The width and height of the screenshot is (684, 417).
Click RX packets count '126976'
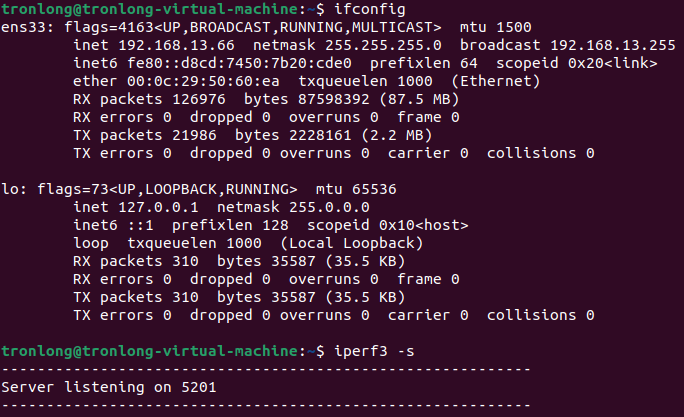[x=199, y=99]
